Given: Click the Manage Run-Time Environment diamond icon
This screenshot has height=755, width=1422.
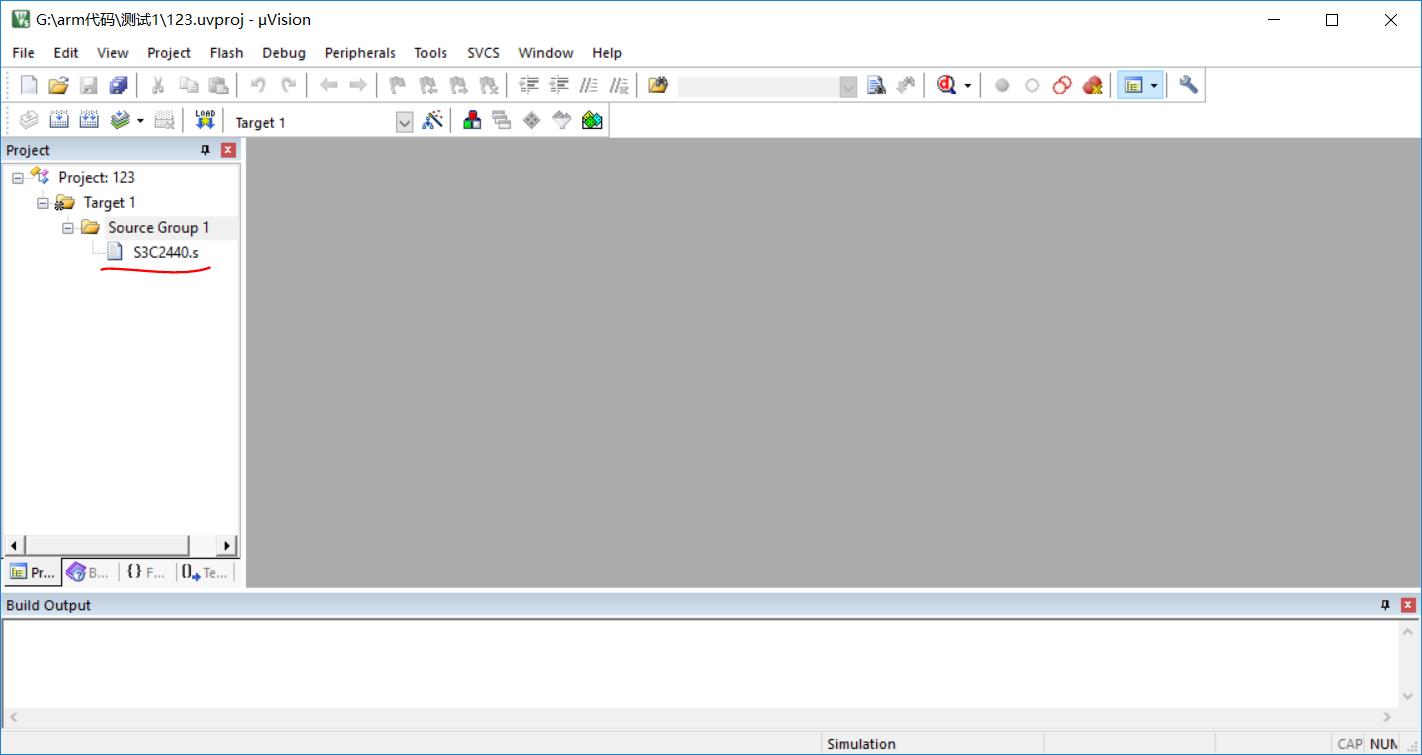Looking at the screenshot, I should [x=532, y=121].
